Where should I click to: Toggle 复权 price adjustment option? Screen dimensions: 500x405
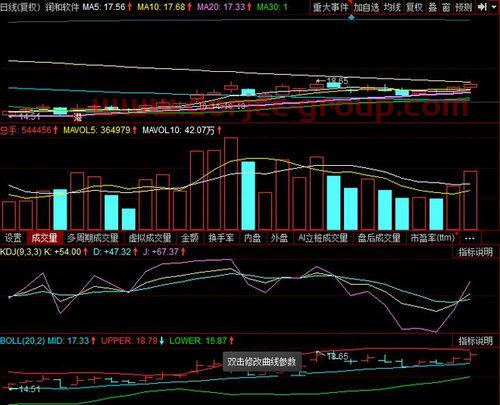[x=414, y=7]
